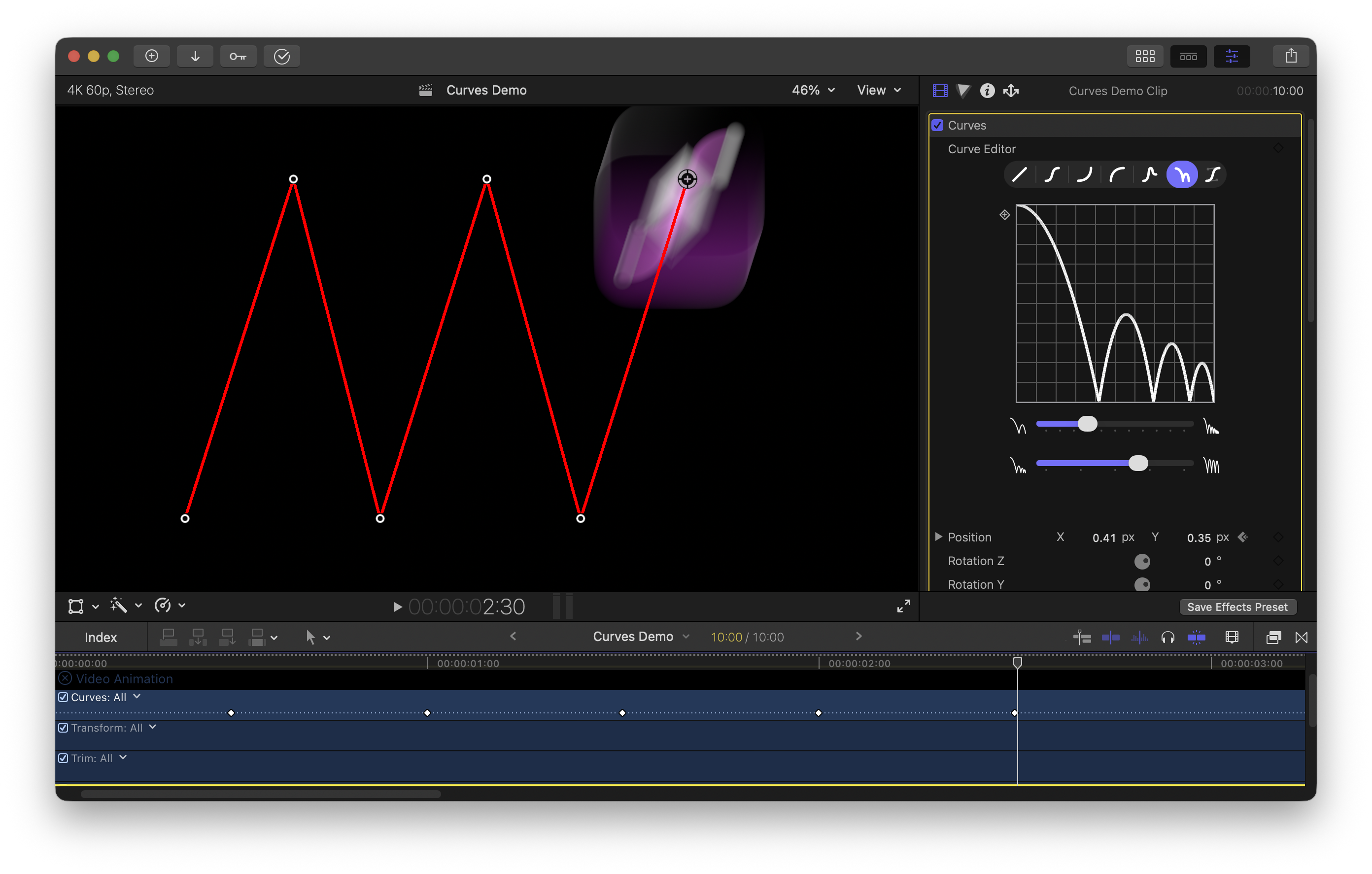Uncheck the Trim: All checkbox
Image resolution: width=1372 pixels, height=874 pixels.
[63, 758]
